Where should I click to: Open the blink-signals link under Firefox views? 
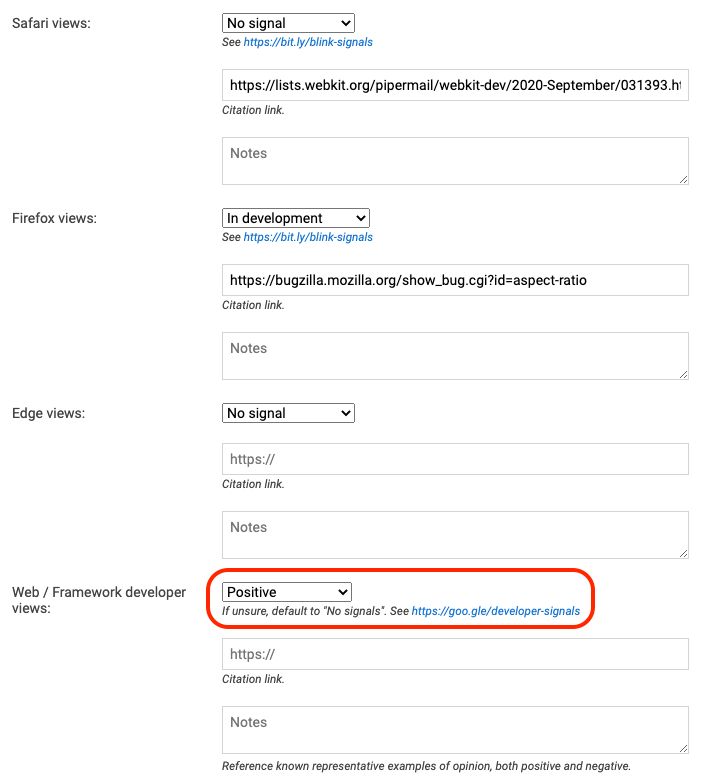point(308,238)
